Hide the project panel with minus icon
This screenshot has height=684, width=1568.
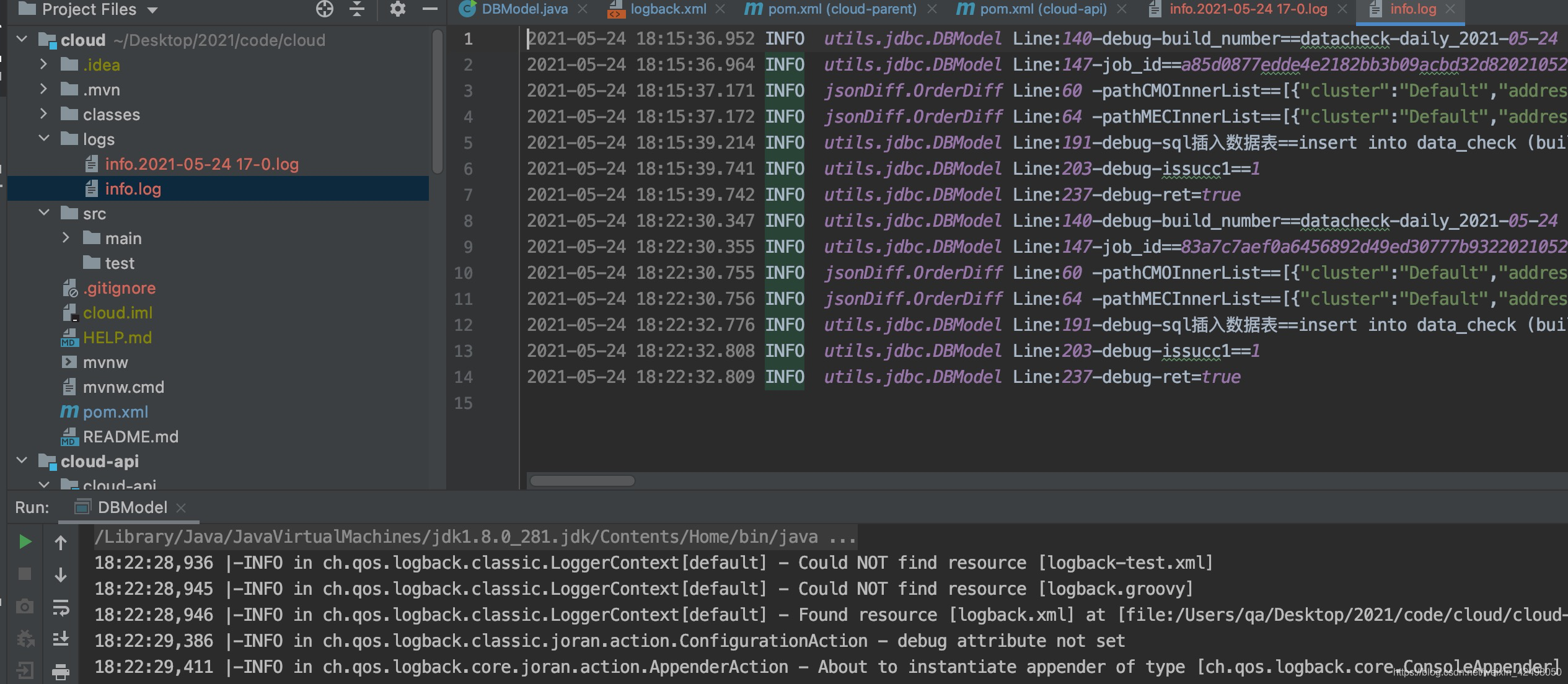click(430, 9)
